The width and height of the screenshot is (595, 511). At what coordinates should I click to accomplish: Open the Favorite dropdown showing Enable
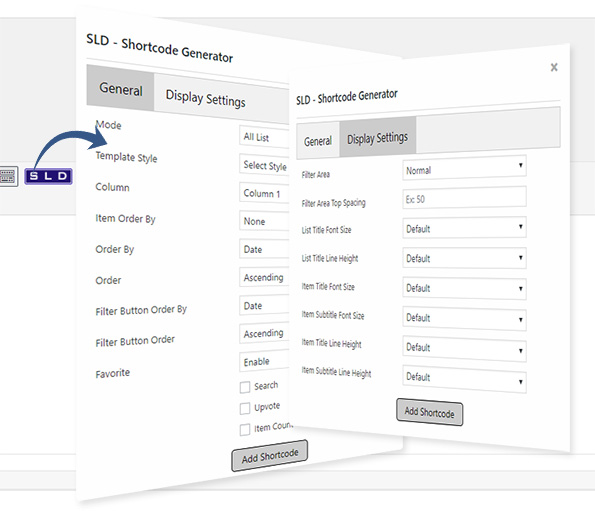tap(264, 361)
